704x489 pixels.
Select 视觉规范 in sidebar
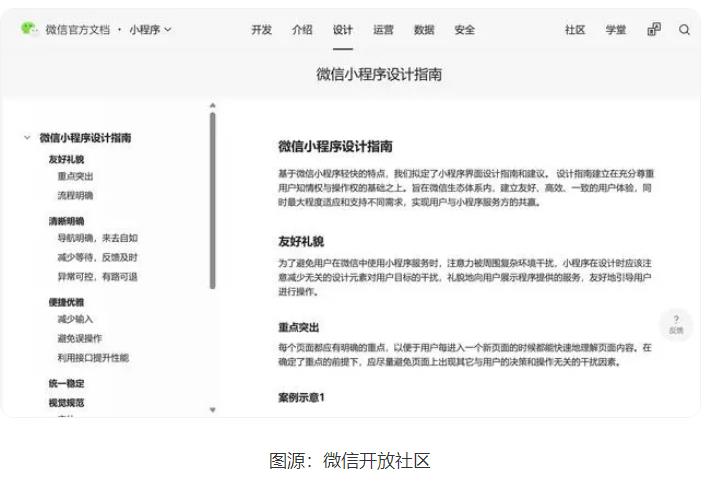66,403
